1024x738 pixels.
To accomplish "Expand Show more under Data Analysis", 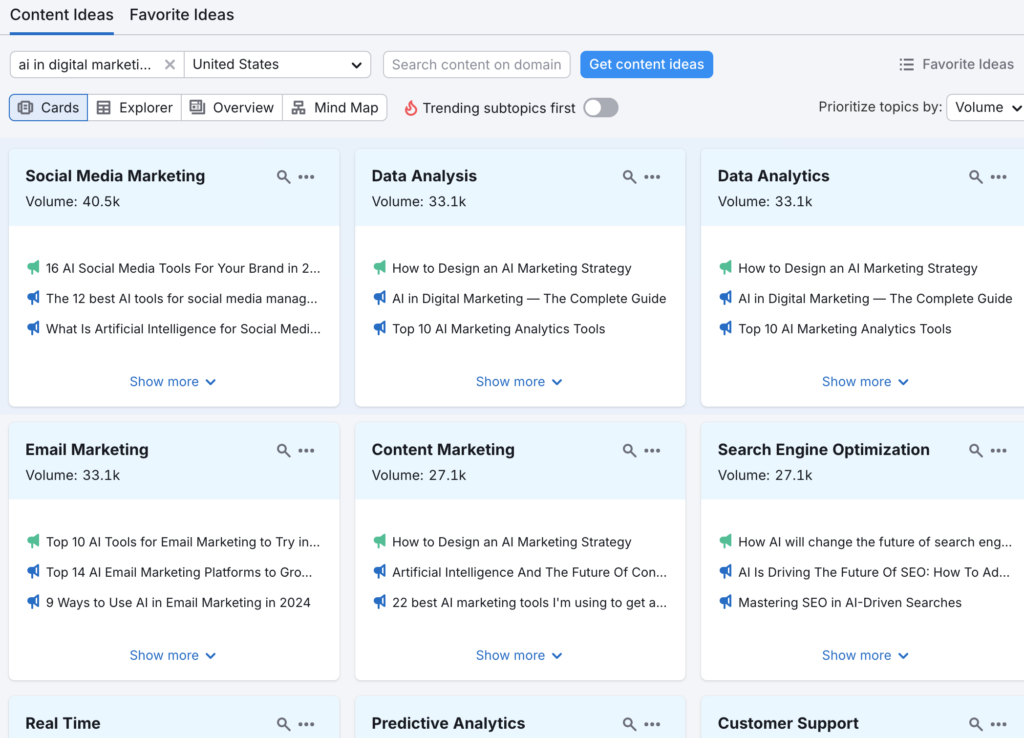I will [519, 381].
